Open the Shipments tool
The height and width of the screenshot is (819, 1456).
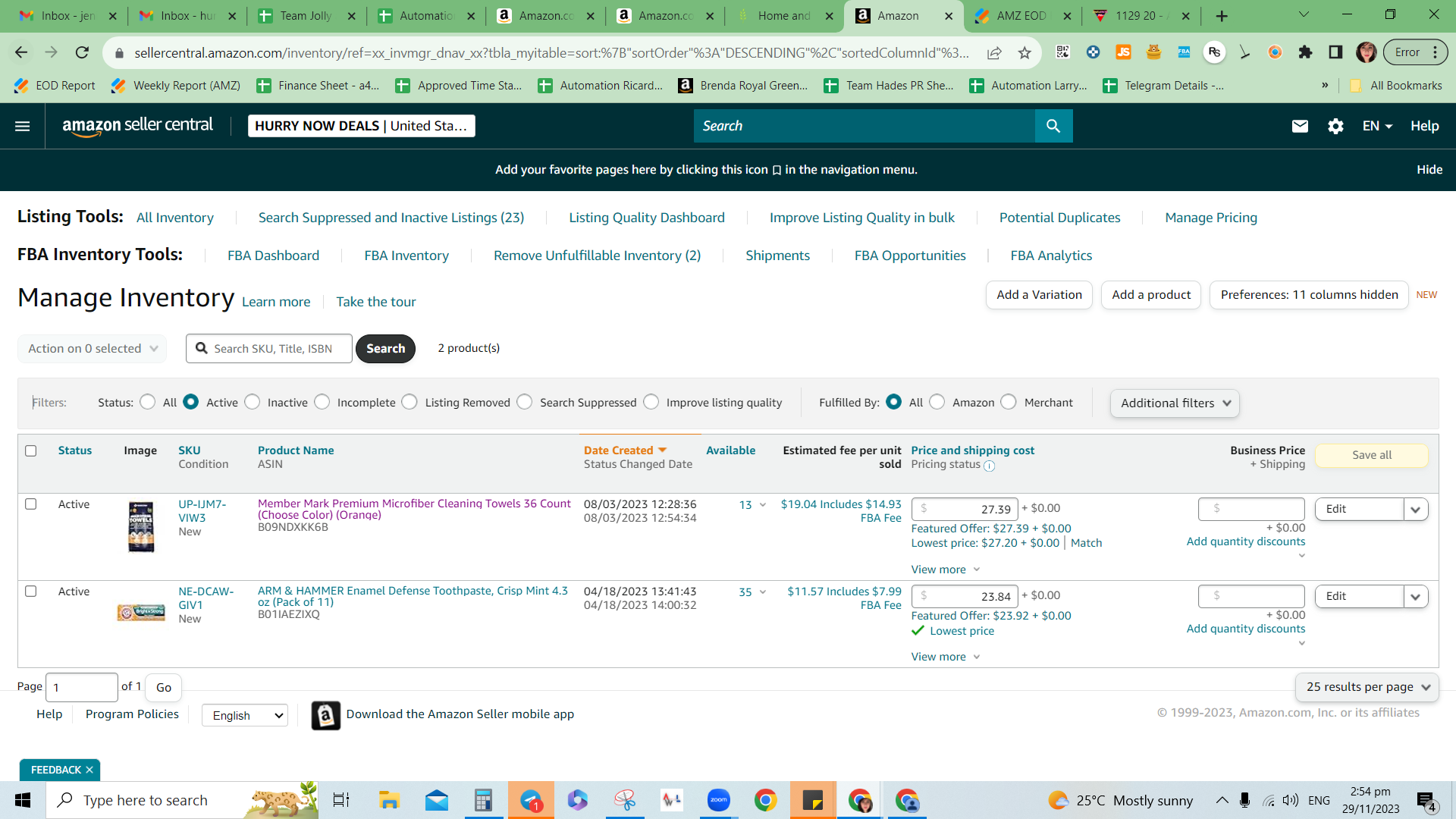tap(777, 256)
